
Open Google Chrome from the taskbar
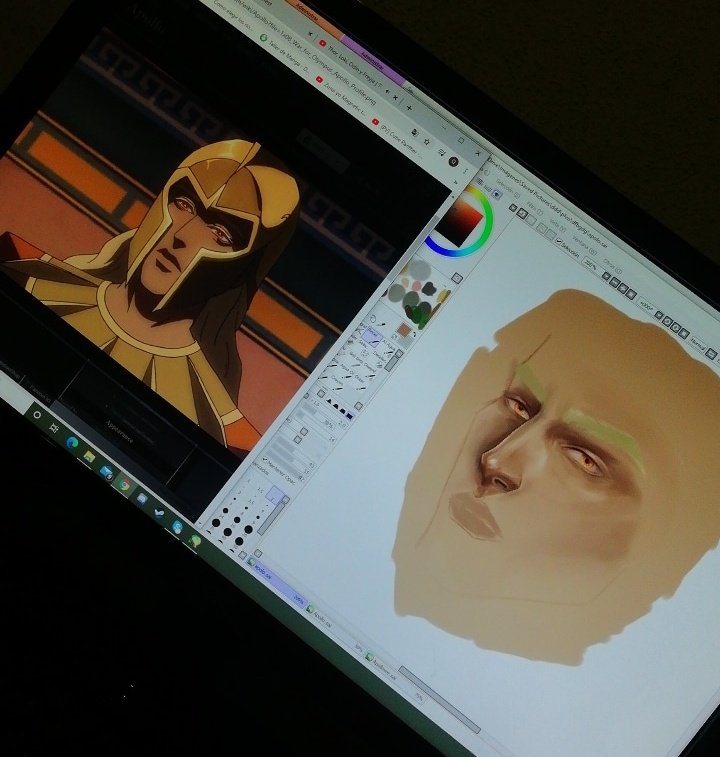(x=125, y=485)
